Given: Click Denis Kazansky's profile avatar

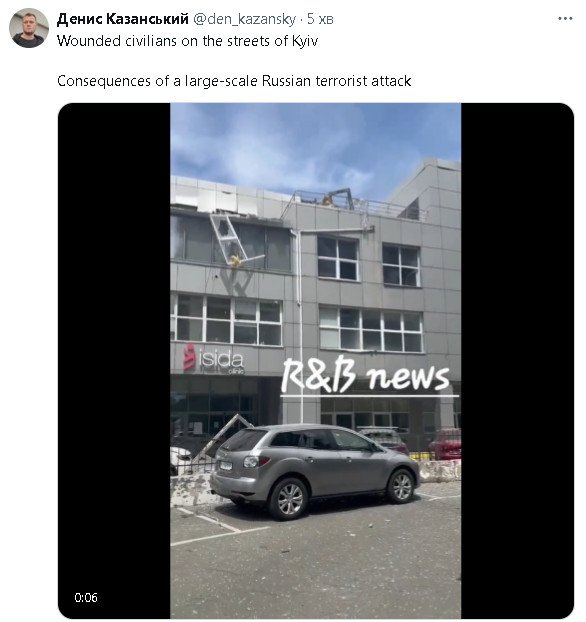Looking at the screenshot, I should (x=29, y=28).
